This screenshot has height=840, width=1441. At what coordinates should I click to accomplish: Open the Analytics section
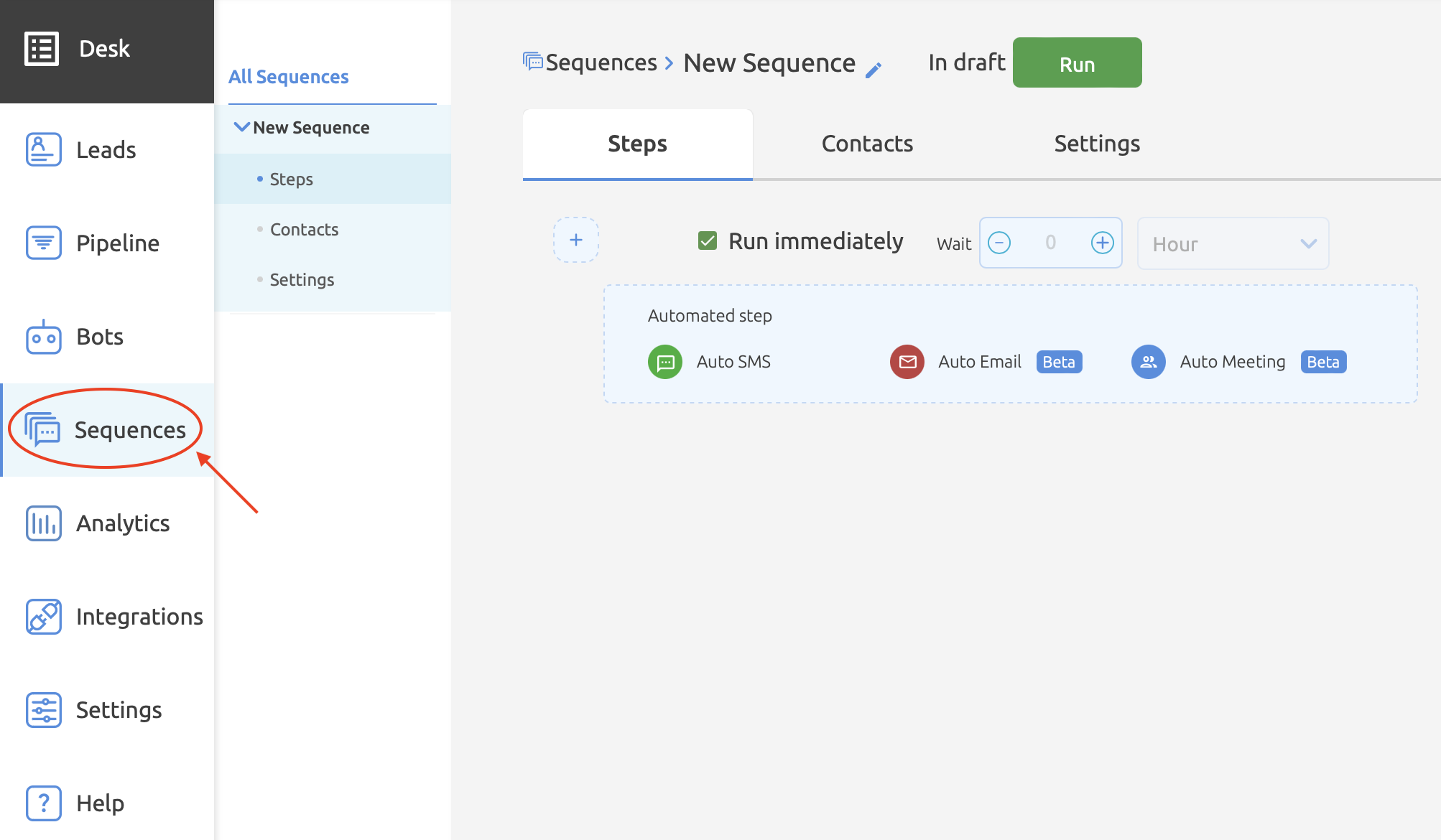click(x=43, y=523)
